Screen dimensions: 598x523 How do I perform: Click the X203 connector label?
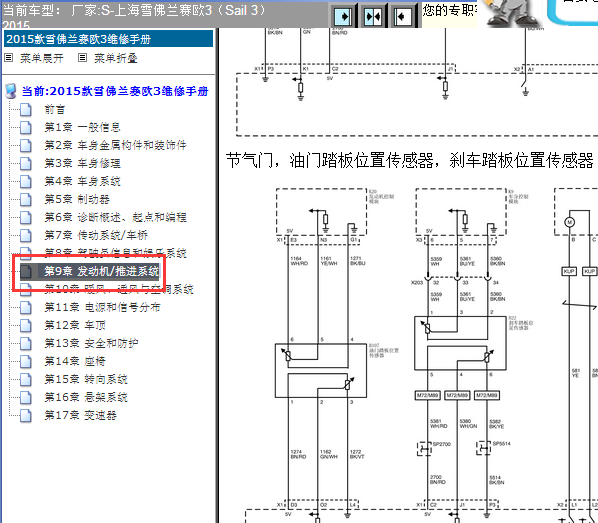tap(416, 283)
